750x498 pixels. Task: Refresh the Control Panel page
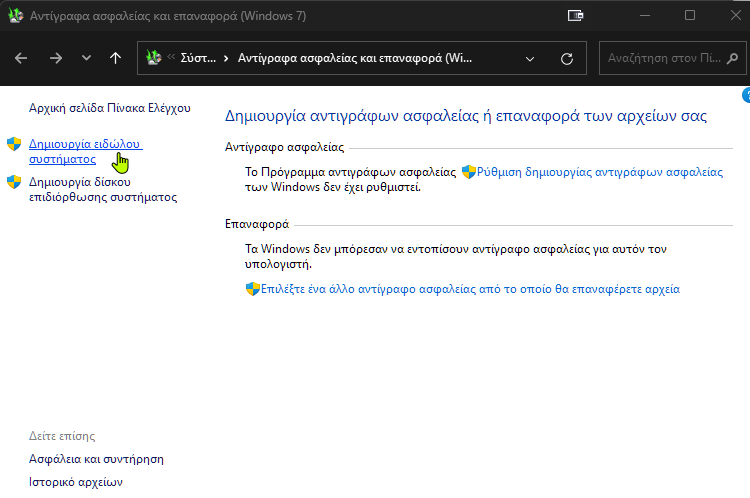click(567, 59)
